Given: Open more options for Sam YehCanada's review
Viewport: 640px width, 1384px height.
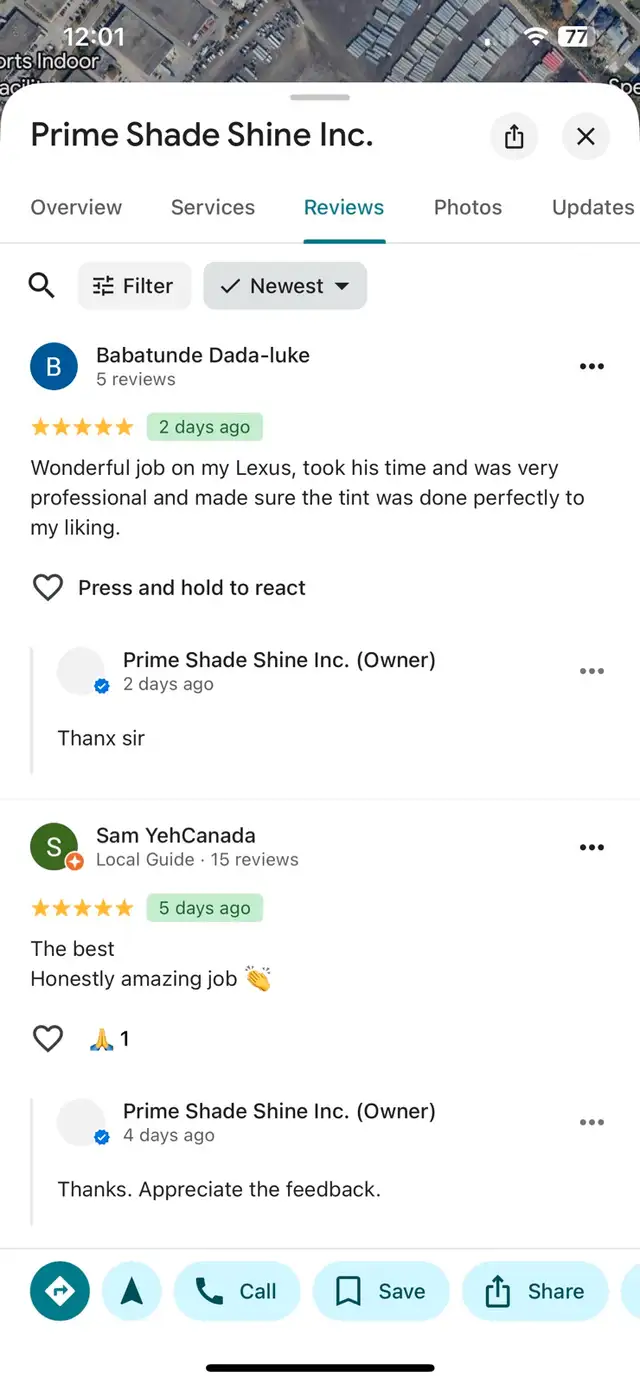Looking at the screenshot, I should click(x=592, y=847).
